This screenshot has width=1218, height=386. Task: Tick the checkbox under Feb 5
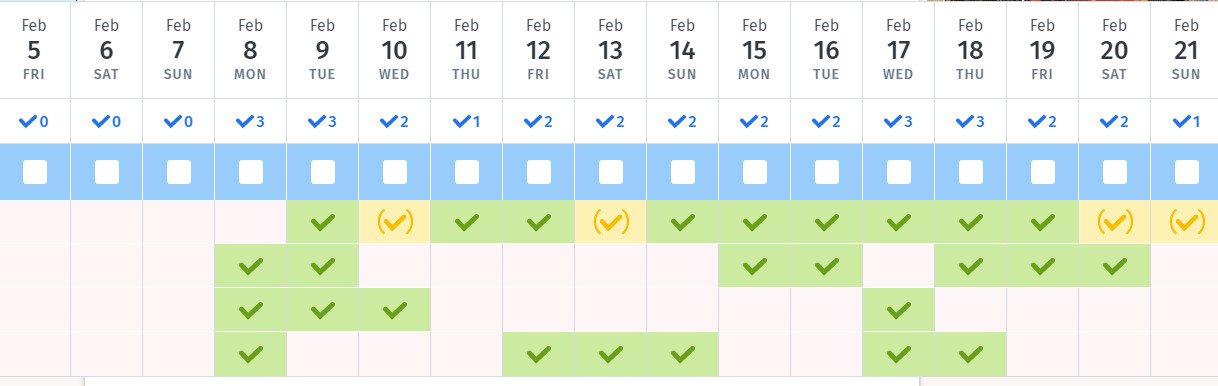[x=35, y=172]
